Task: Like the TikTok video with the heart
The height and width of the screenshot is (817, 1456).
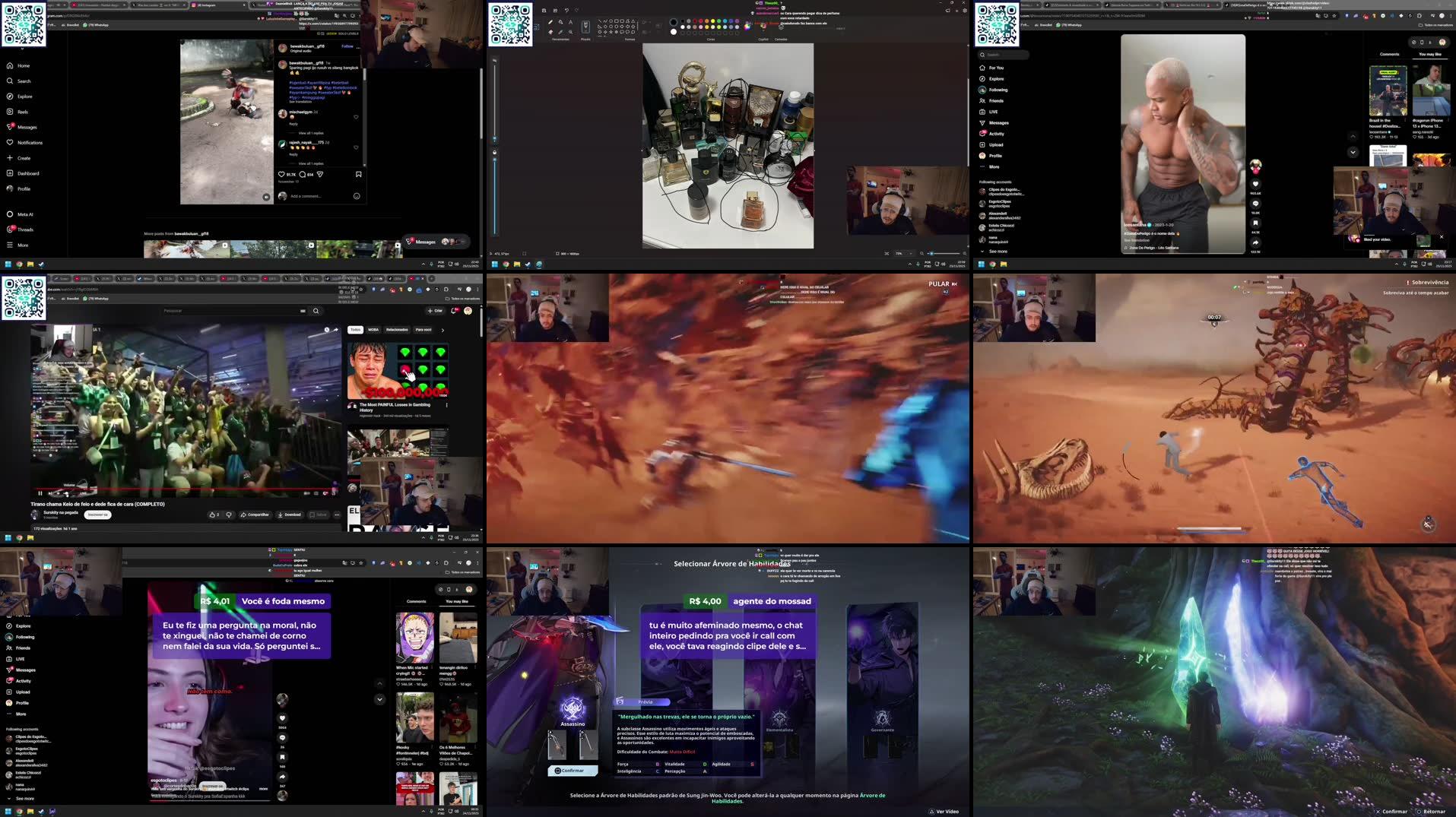Action: (x=1255, y=183)
